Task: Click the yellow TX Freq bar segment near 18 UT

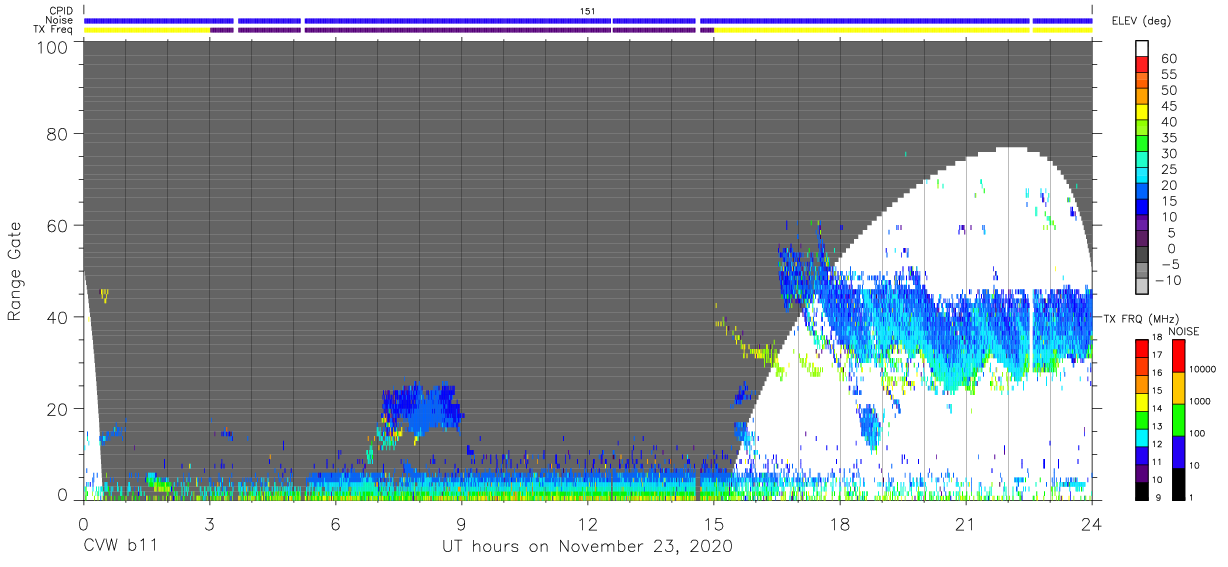Action: (872, 30)
